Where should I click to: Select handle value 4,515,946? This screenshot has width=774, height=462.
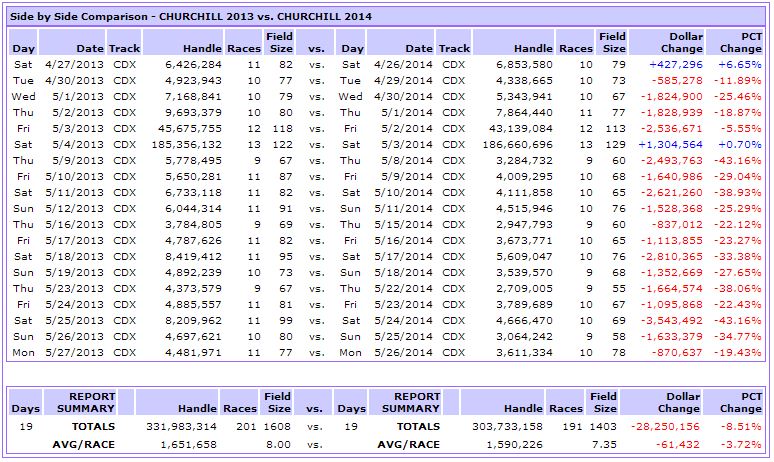coord(524,209)
